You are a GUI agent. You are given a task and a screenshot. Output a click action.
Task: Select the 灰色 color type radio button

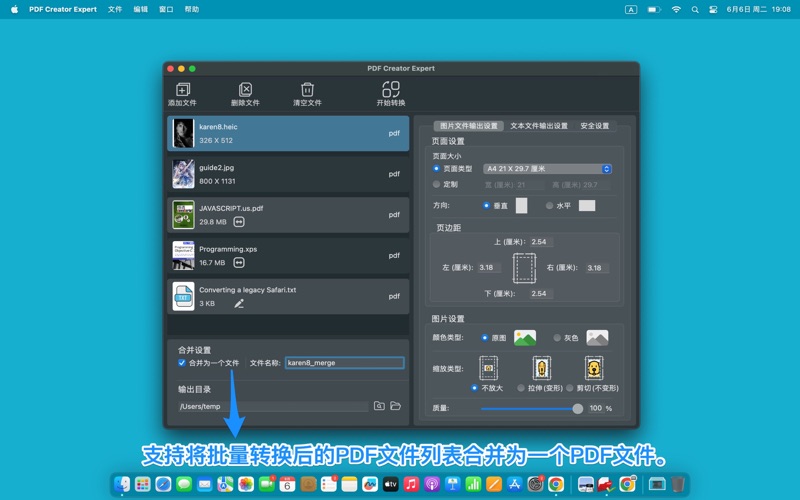(557, 338)
